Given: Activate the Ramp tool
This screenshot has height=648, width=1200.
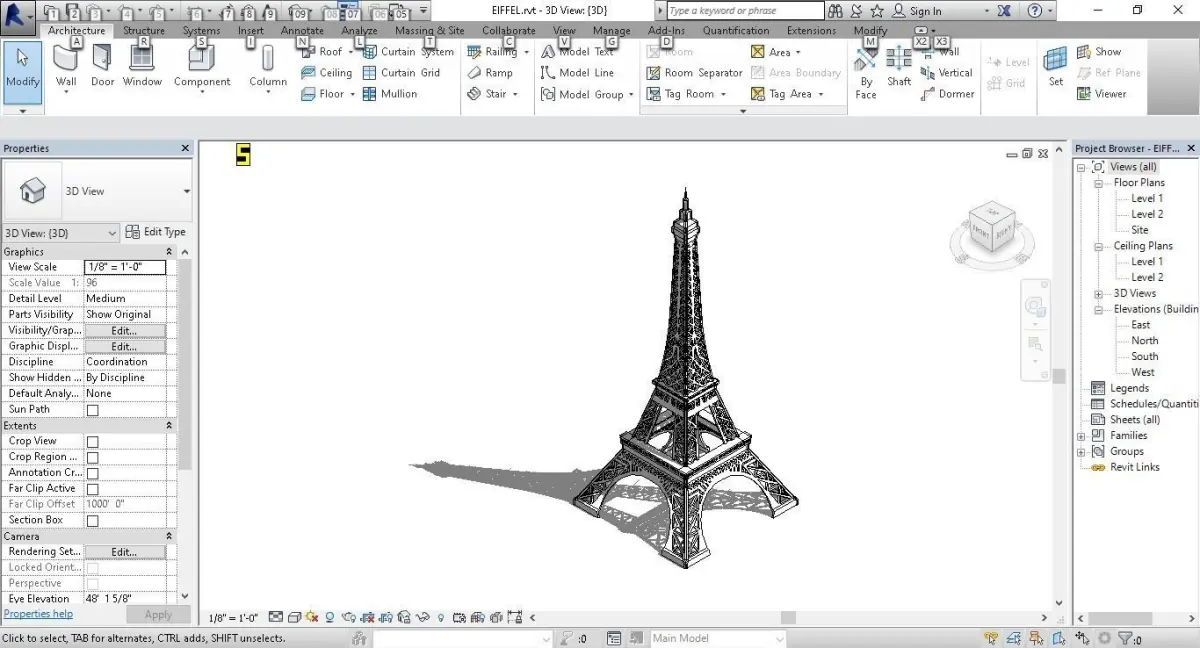Looking at the screenshot, I should 490,73.
